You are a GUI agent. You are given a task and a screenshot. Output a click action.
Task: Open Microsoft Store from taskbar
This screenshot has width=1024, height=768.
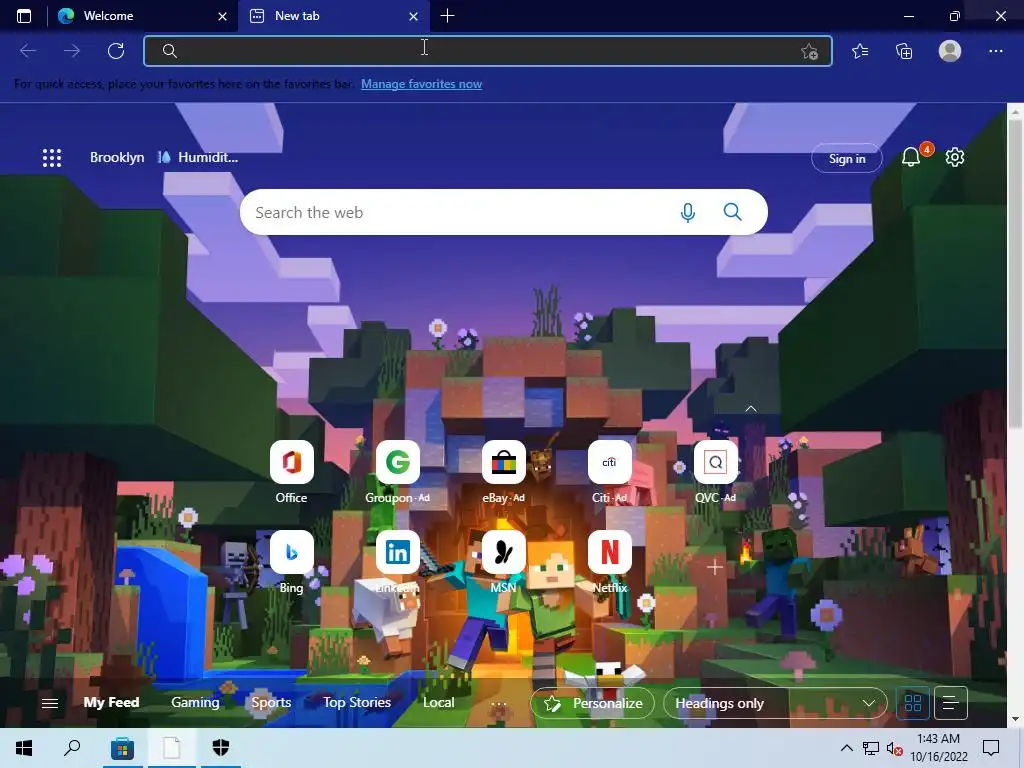[x=122, y=748]
